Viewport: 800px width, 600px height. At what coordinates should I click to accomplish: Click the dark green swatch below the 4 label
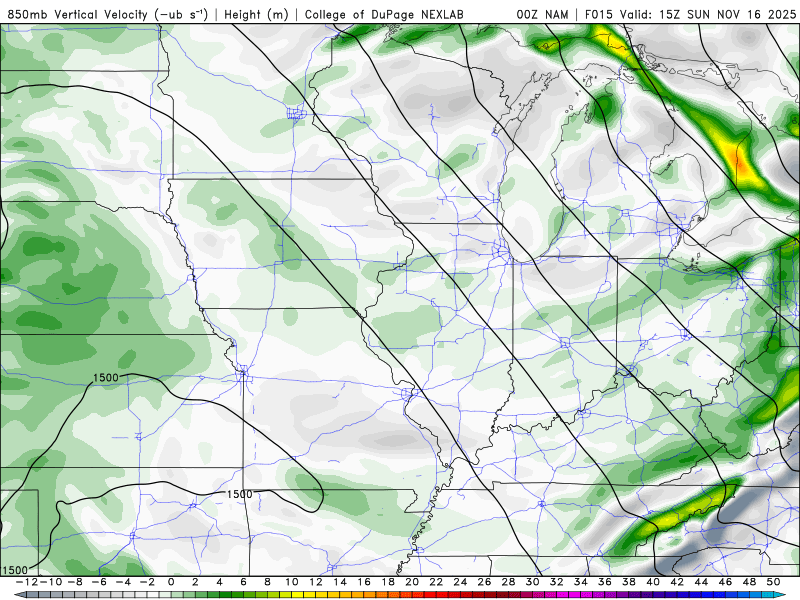tap(225, 595)
